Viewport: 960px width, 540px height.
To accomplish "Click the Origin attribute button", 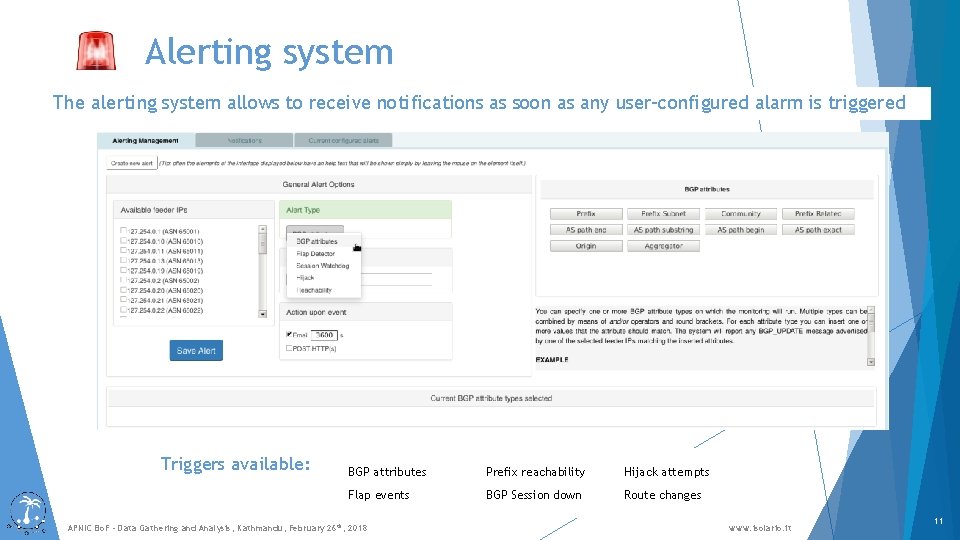I will coord(586,246).
